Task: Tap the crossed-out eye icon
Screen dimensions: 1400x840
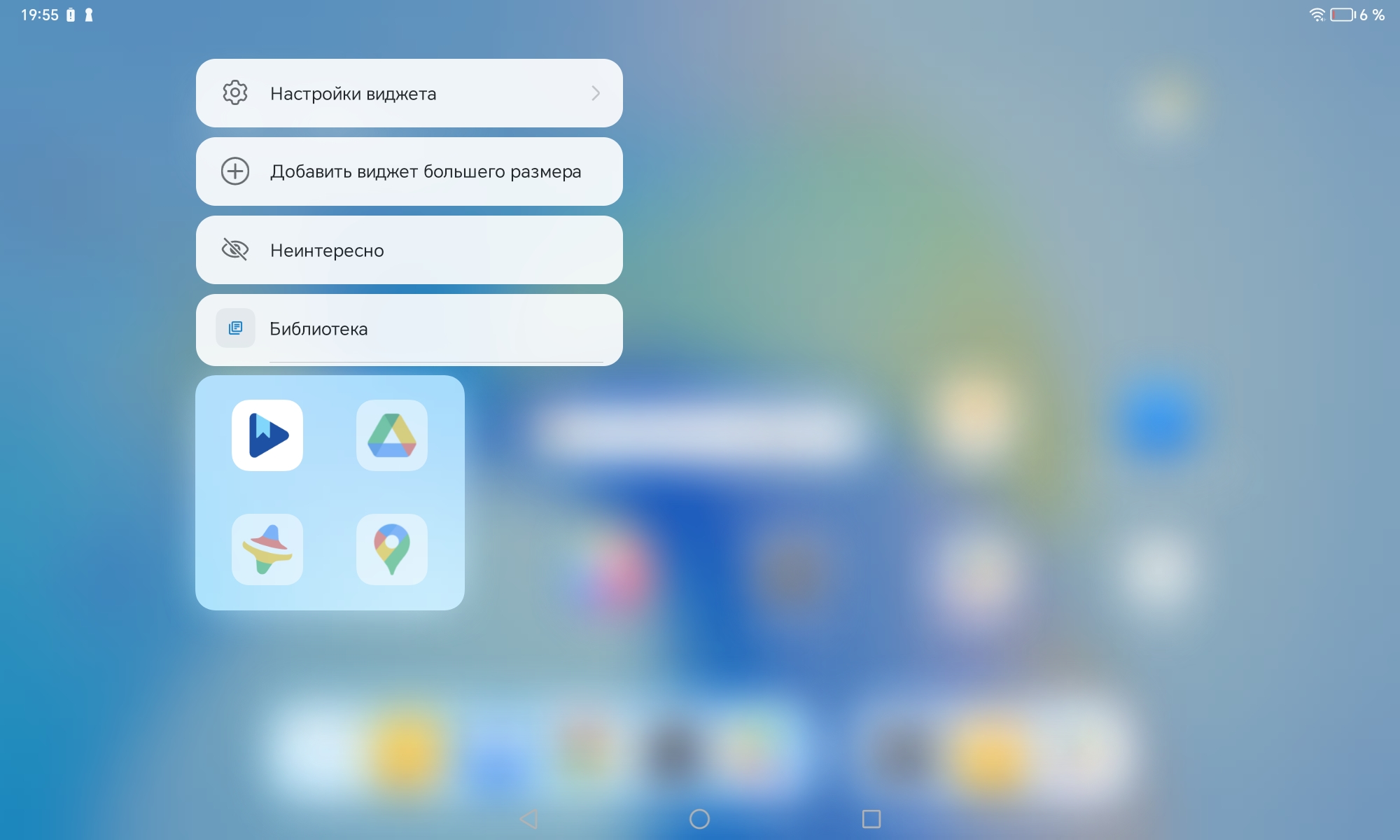Action: pos(235,250)
